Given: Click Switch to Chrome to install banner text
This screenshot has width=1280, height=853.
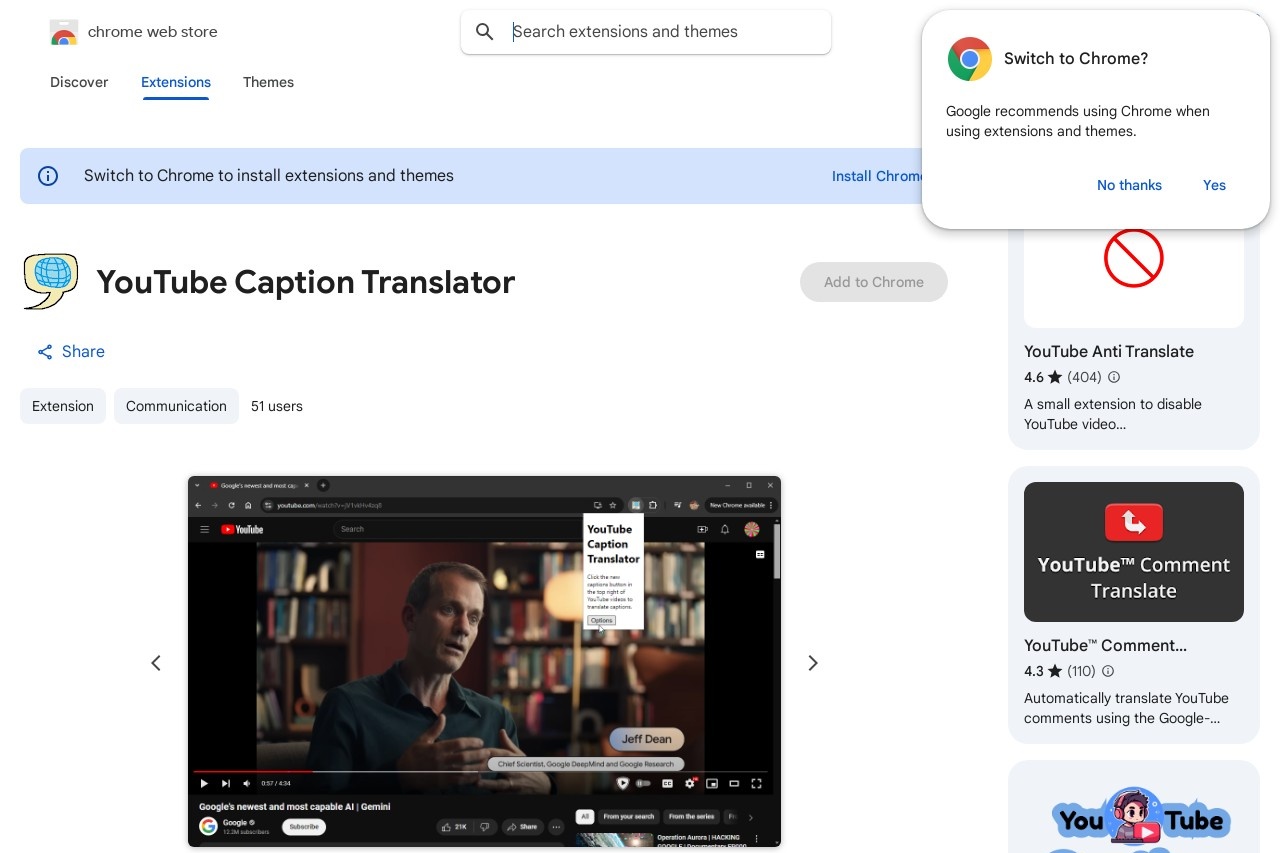Looking at the screenshot, I should click(x=269, y=176).
